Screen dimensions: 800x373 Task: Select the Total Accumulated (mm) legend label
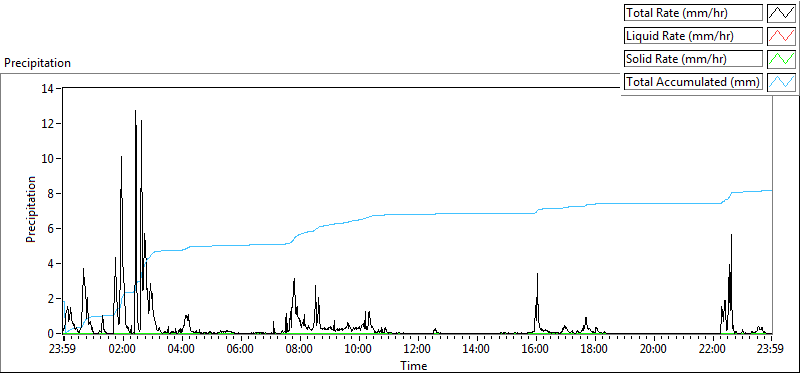tap(693, 82)
